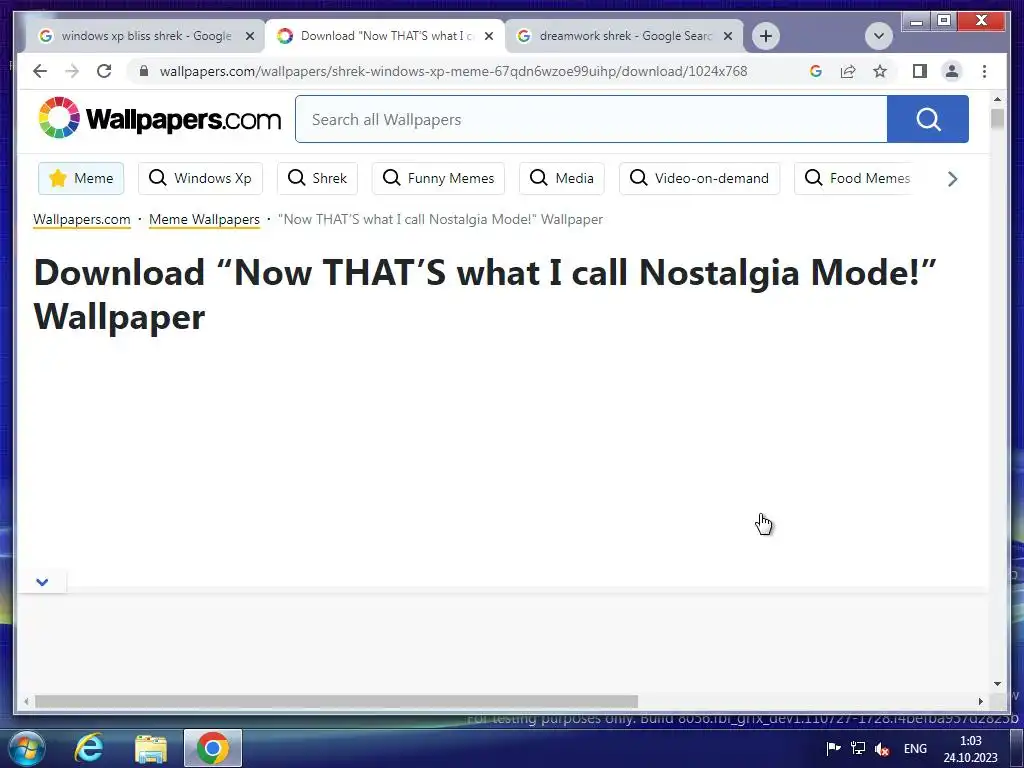The width and height of the screenshot is (1024, 768).
Task: Click the browser forward arrow
Action: [72, 71]
